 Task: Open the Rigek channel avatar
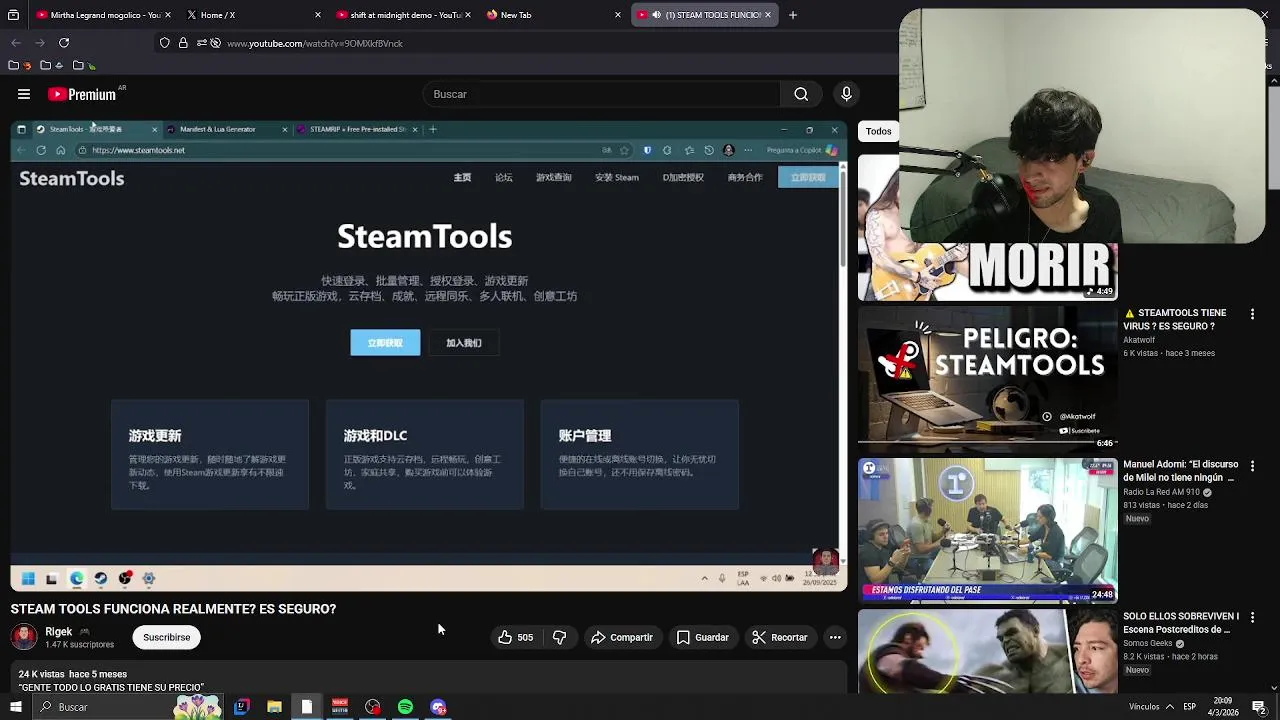(x=24, y=636)
